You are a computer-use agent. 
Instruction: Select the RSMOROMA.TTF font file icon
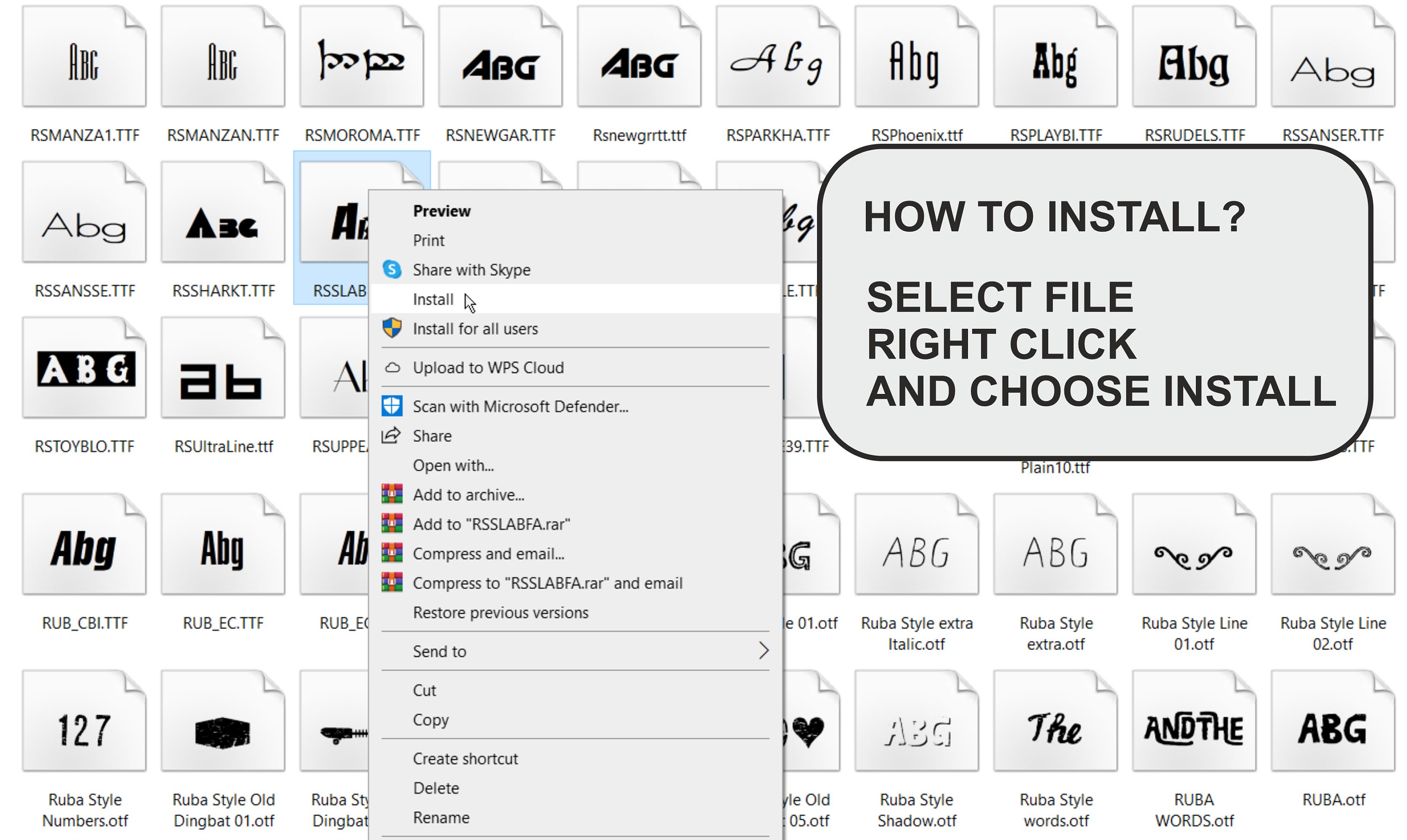(x=362, y=57)
